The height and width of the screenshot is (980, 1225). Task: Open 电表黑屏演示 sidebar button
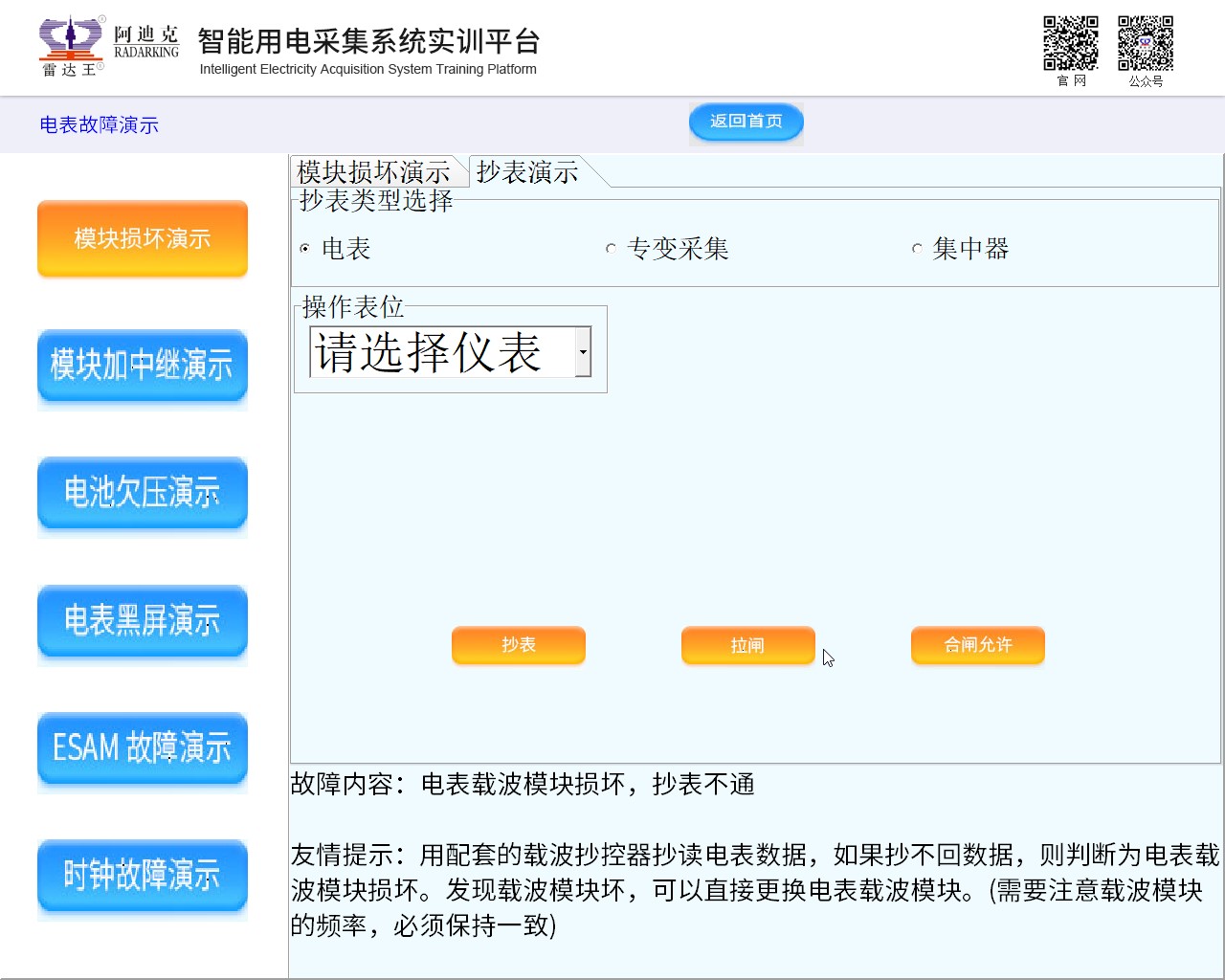143,620
